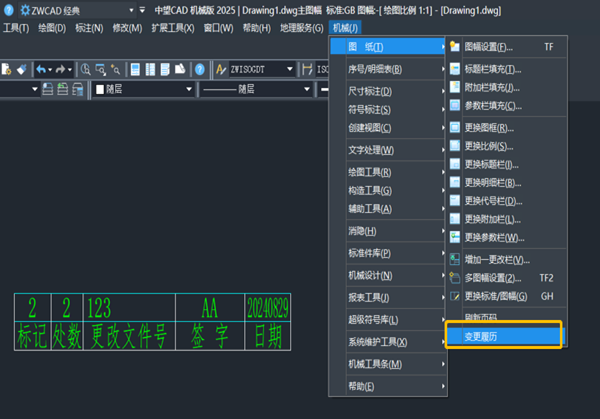Click the blue question mark toolbar icon
This screenshot has height=419, width=600.
click(200, 69)
